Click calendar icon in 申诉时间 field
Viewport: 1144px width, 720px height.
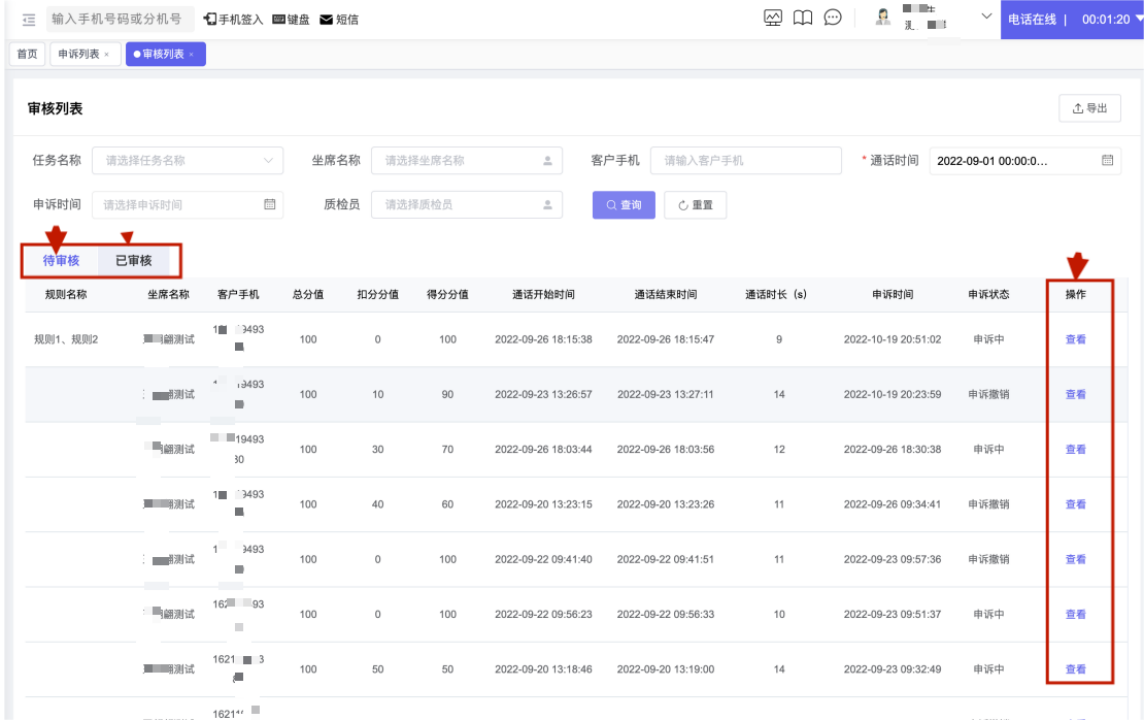click(269, 204)
